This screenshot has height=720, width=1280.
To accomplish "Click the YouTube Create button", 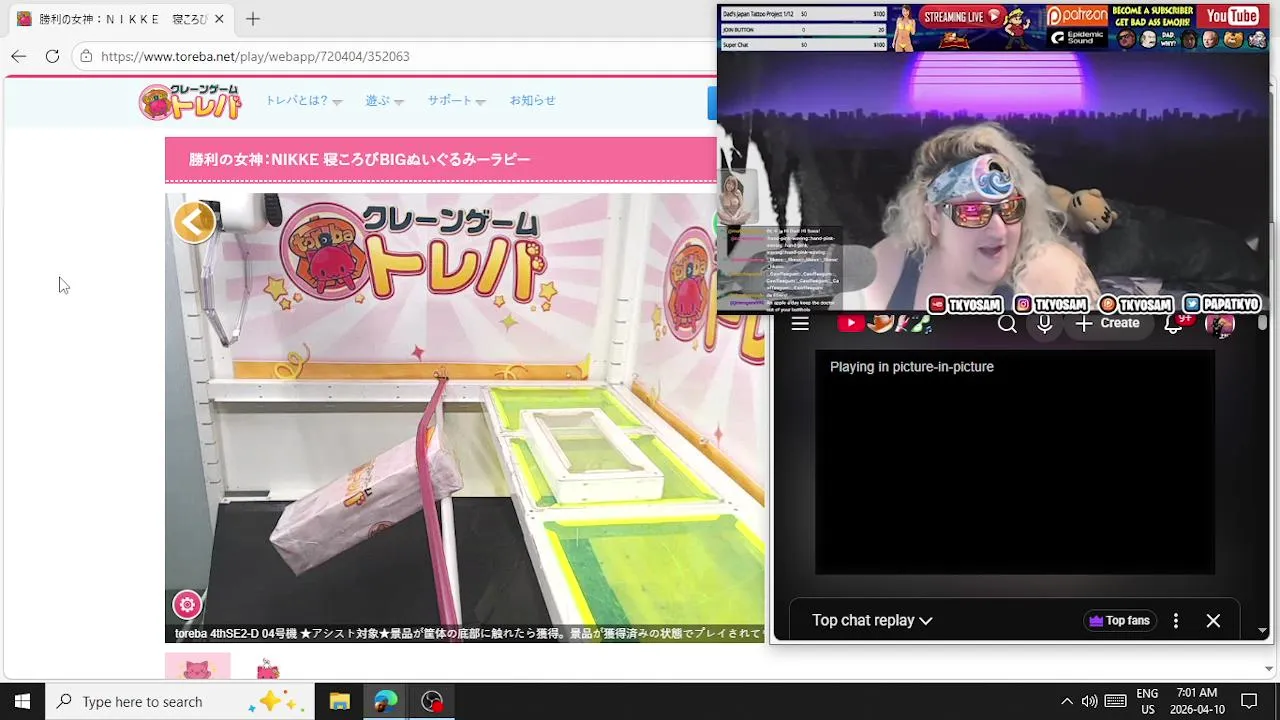I will coord(1108,323).
